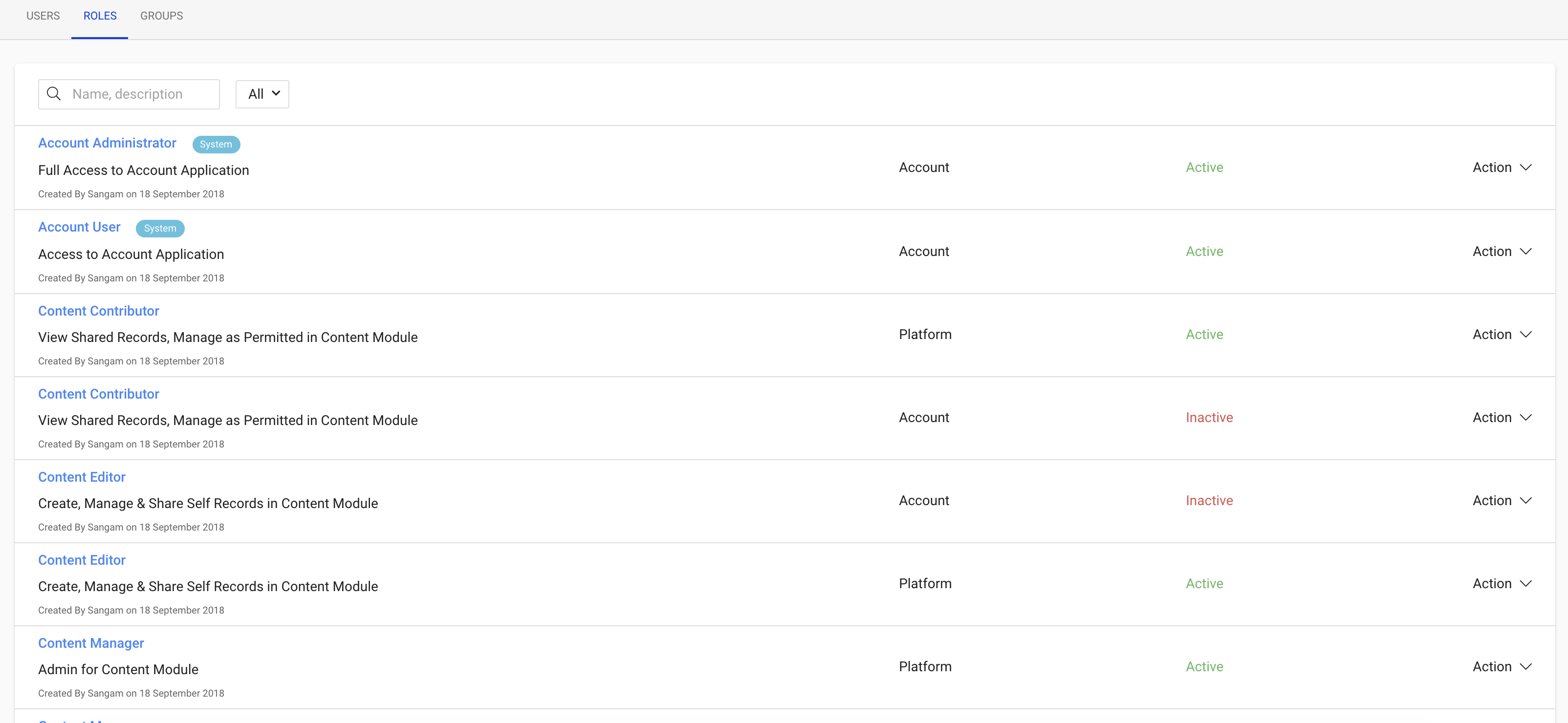1568x723 pixels.
Task: Focus the Name, description search field
Action: [x=140, y=94]
